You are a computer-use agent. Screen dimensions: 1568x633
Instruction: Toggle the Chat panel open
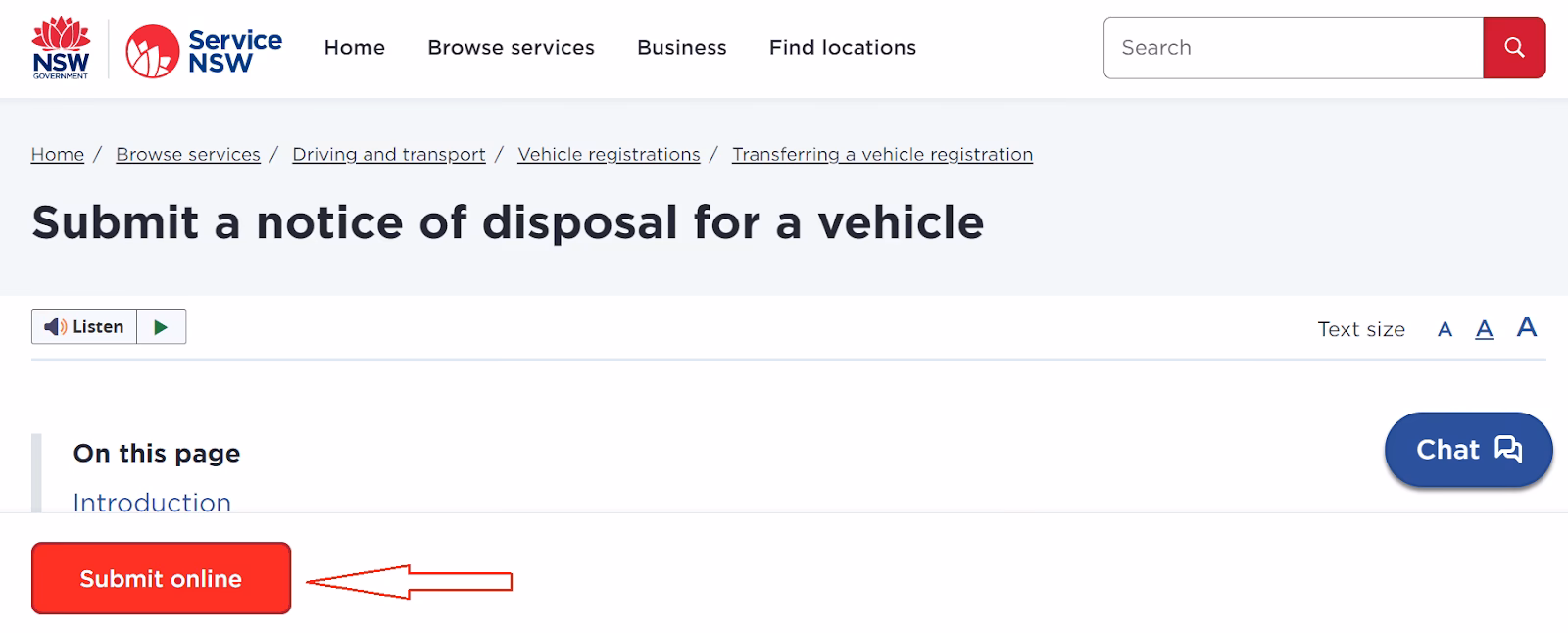tap(1467, 450)
